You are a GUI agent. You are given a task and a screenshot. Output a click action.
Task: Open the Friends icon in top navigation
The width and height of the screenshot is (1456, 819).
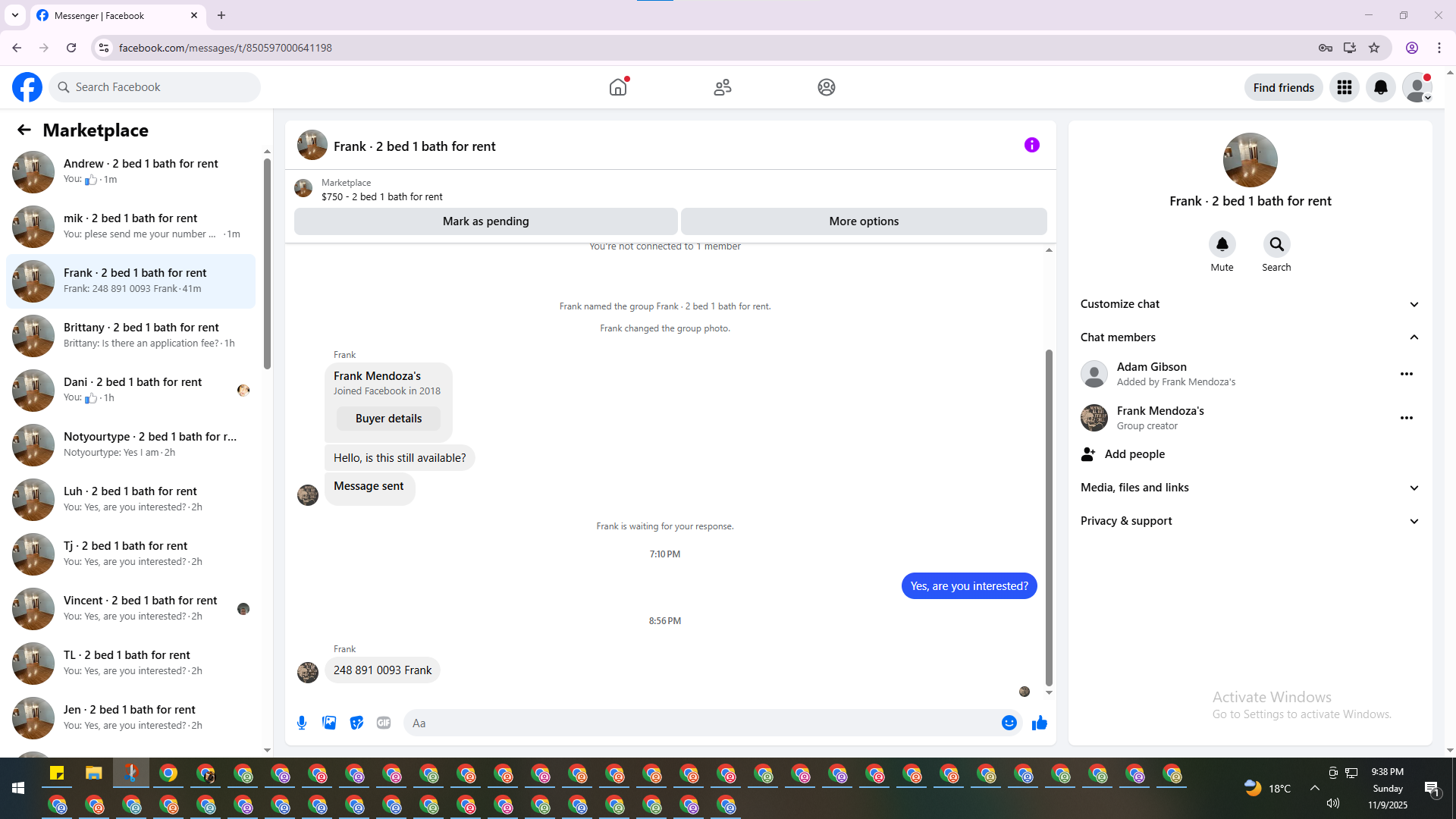tap(723, 87)
